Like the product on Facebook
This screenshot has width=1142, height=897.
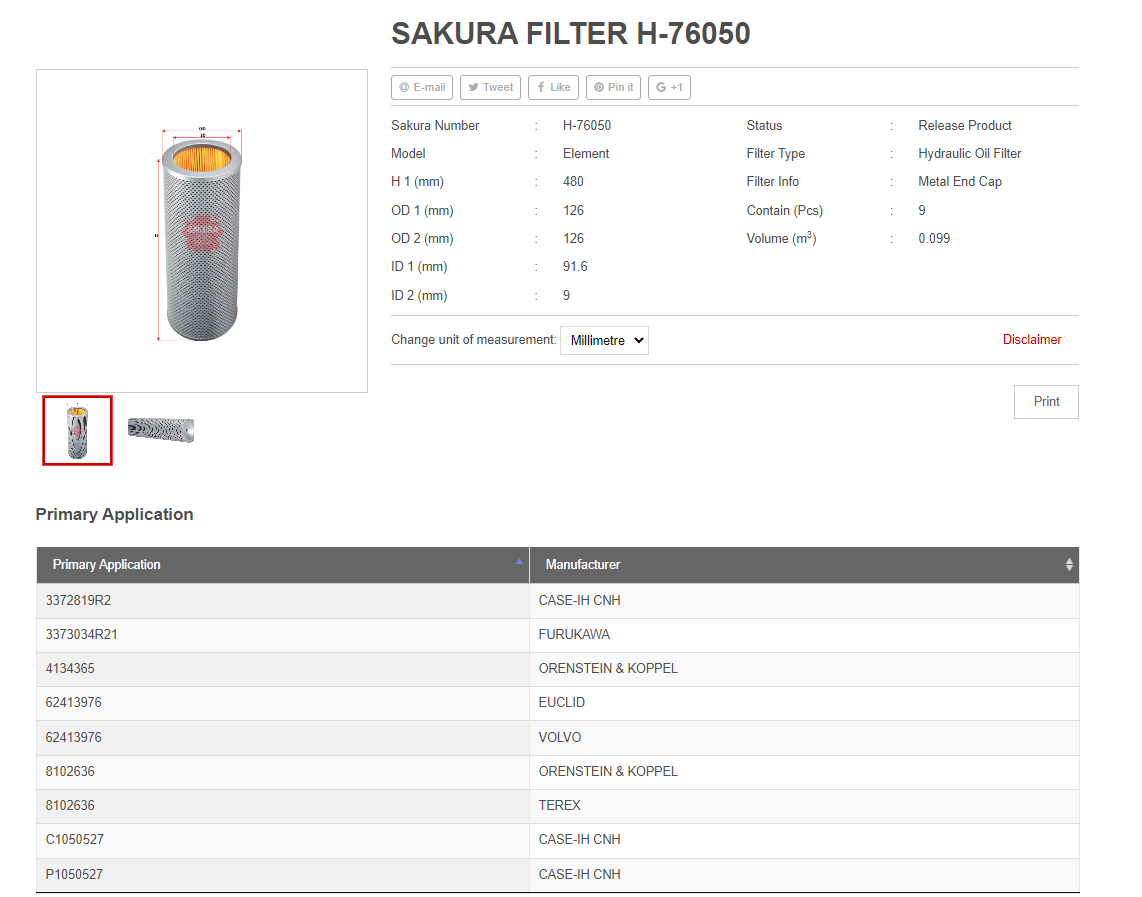553,88
